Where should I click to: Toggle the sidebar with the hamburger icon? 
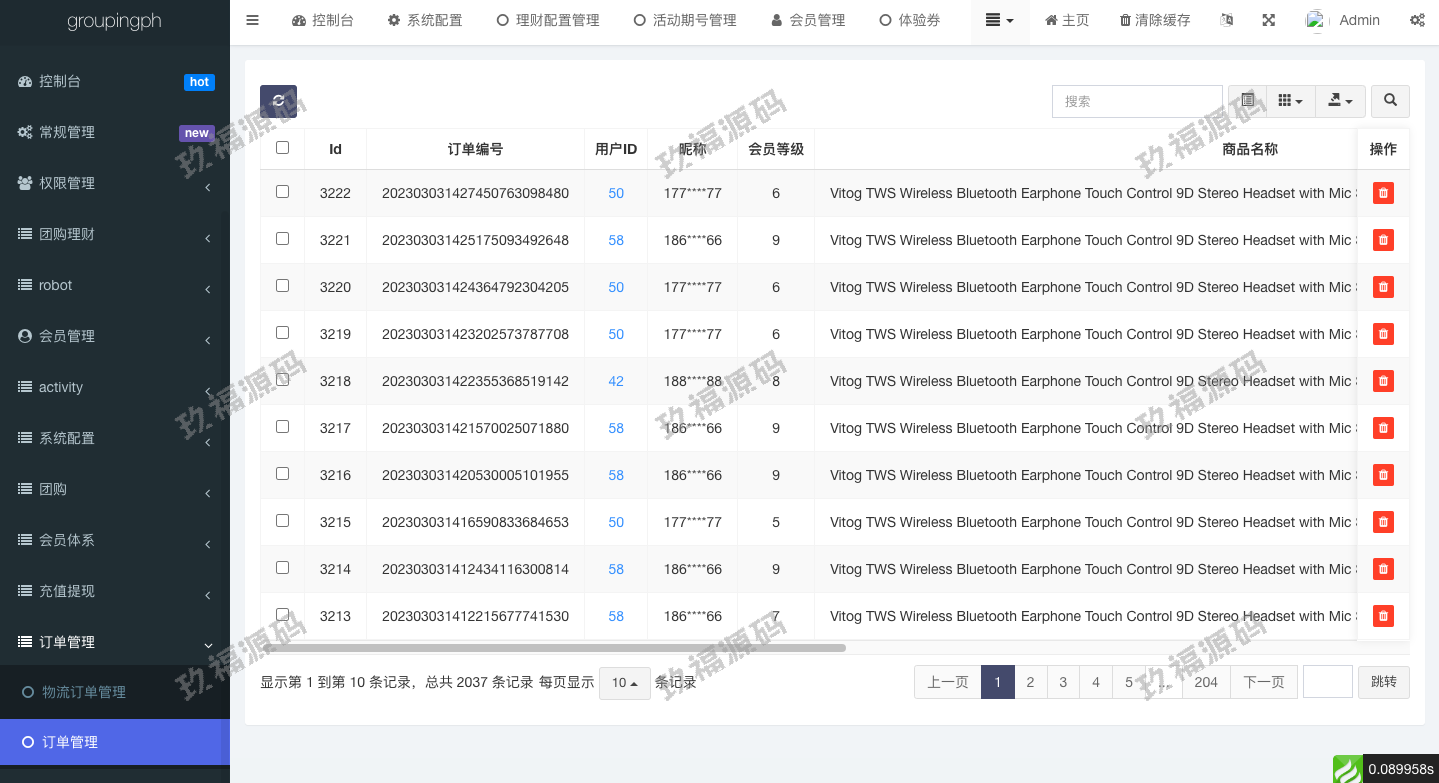(252, 20)
